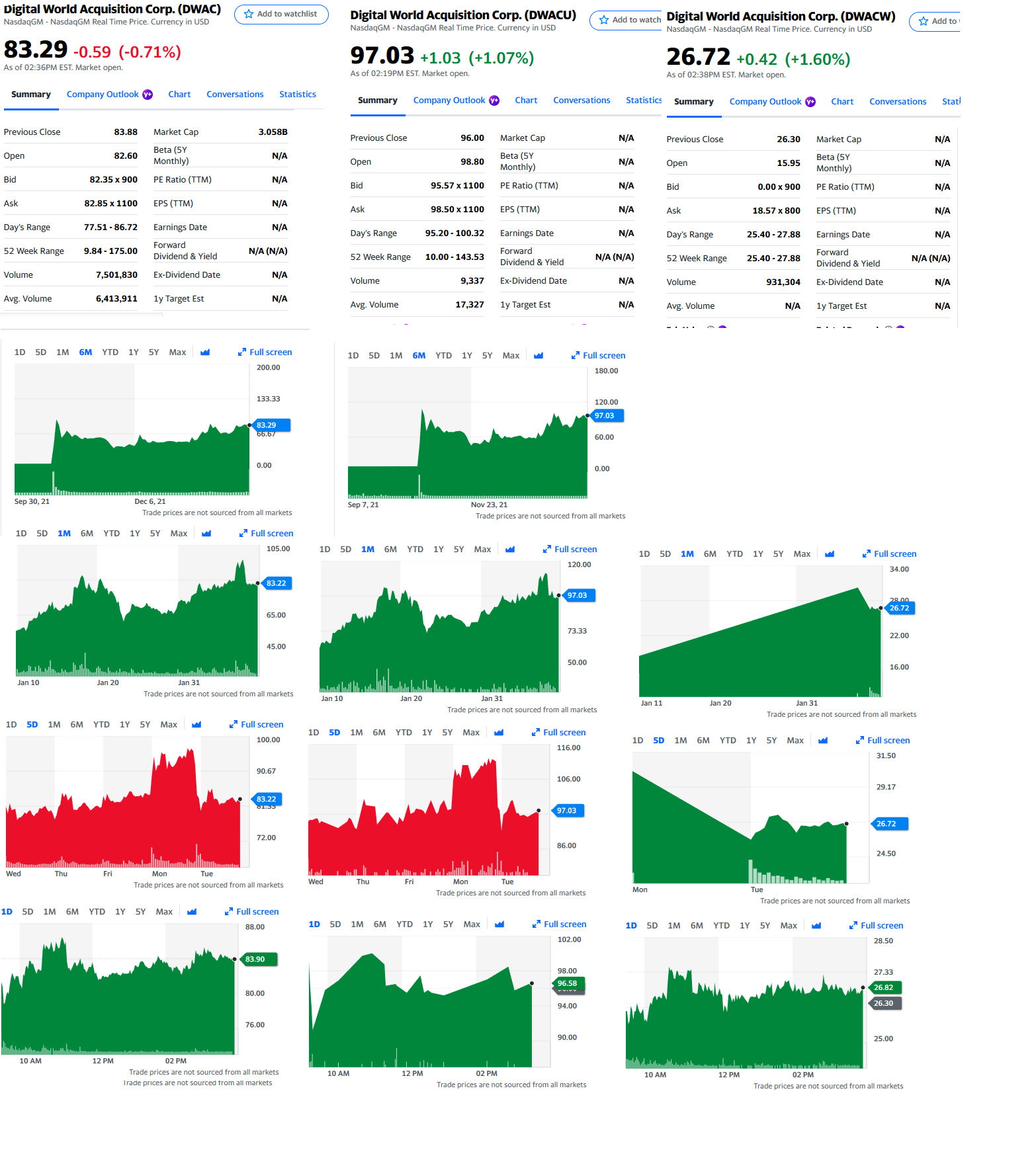The width and height of the screenshot is (1036, 1152).
Task: Click DWACU Open value 98.80
Action: (x=472, y=162)
